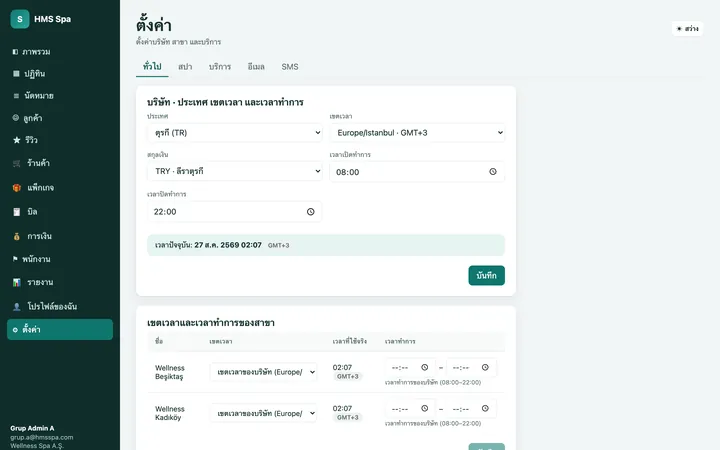Screen dimensions: 720x450
Task: Go to รายงาน in the sidebar
Action: 60,282
